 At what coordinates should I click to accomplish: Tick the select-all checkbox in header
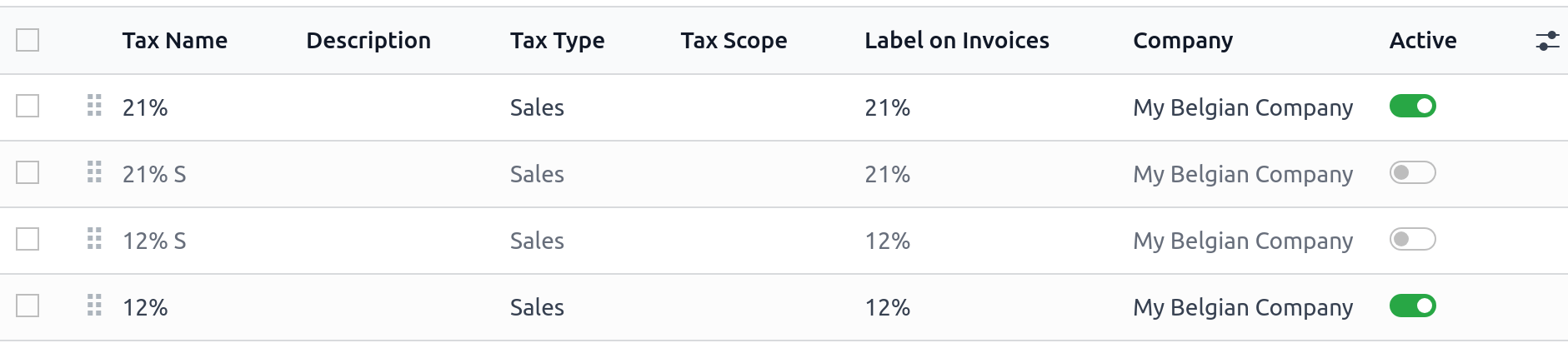point(28,40)
